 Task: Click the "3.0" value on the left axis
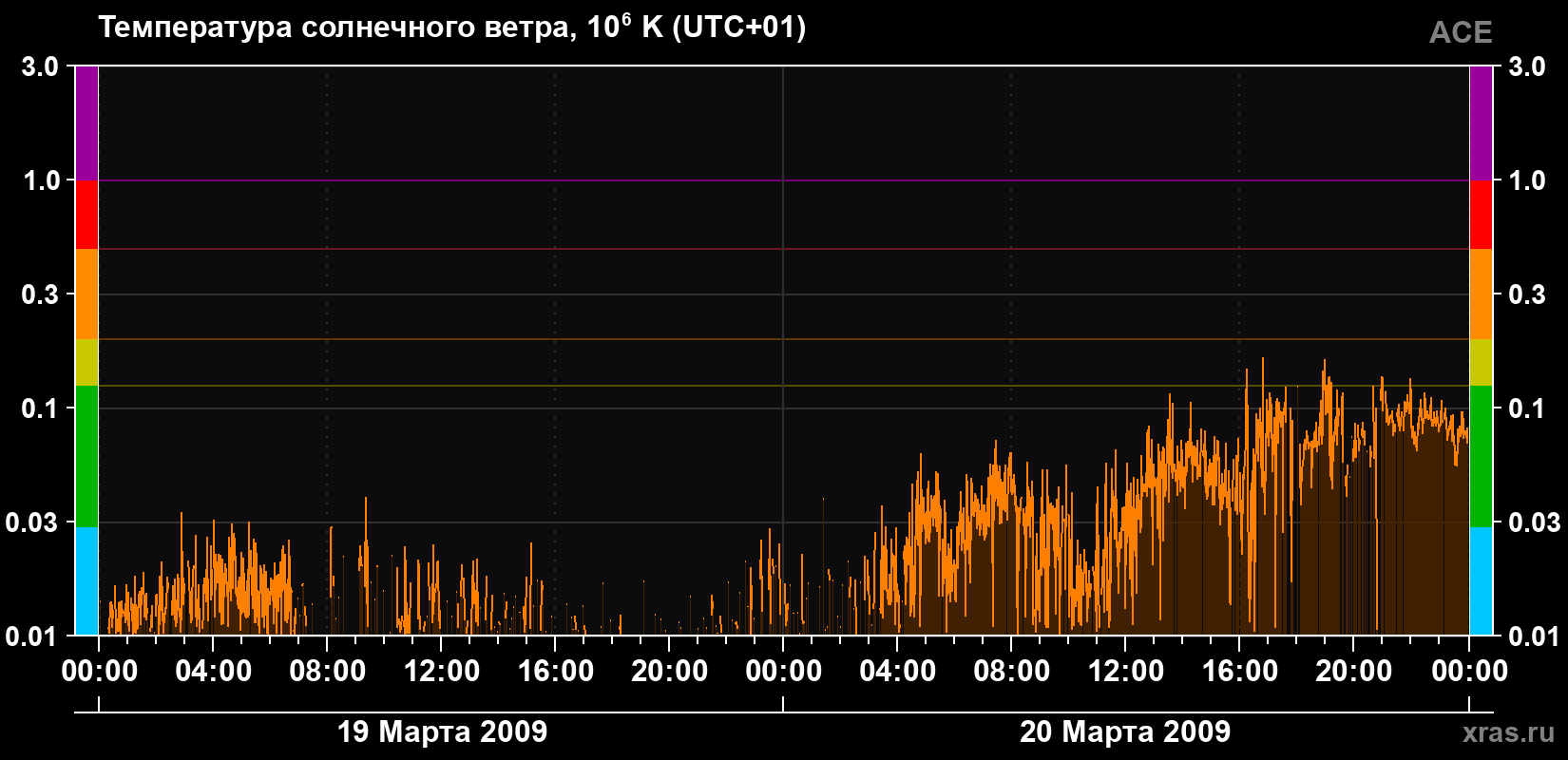pyautogui.click(x=40, y=66)
